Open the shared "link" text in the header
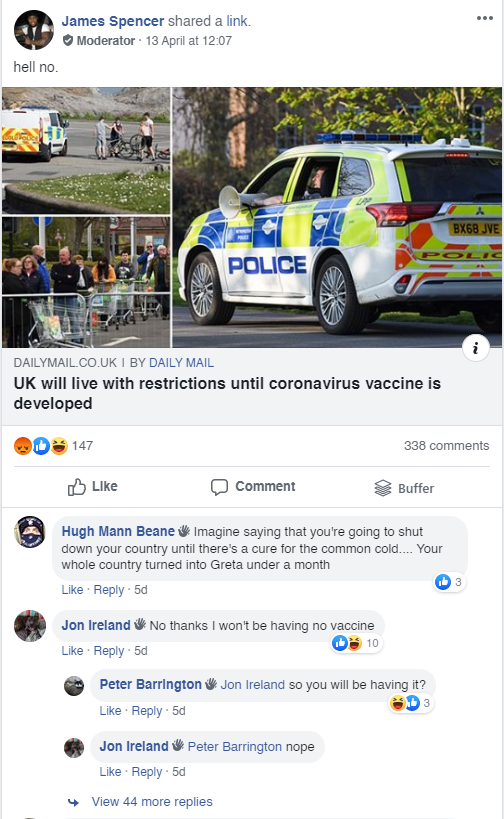 pos(237,21)
